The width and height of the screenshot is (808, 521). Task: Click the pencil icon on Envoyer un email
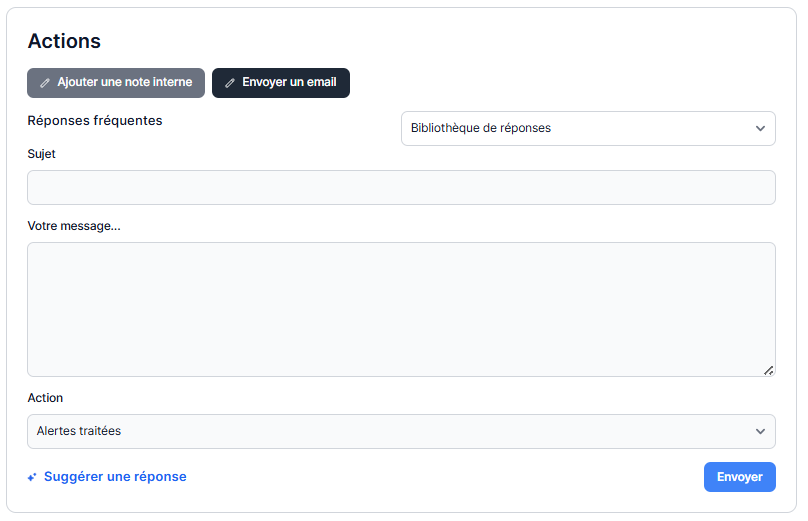(x=230, y=83)
